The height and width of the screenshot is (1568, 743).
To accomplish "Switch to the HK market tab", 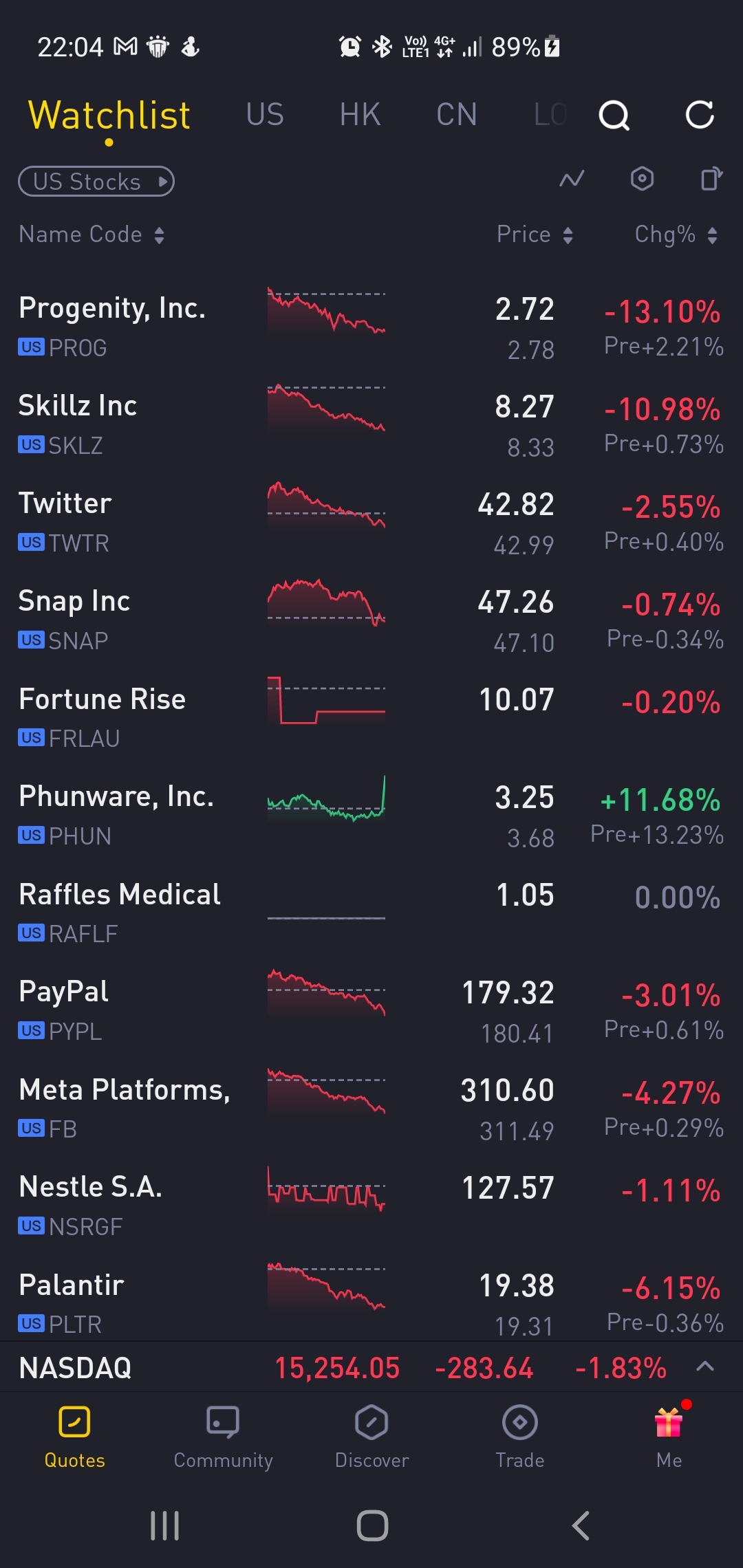I will [x=360, y=115].
